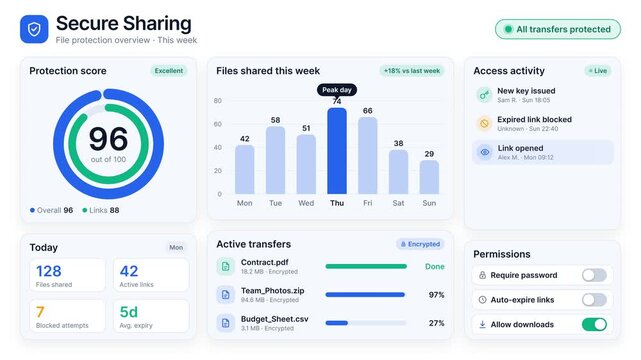Open the 5d Avg. expiry tile
641x360 pixels.
coord(151,316)
